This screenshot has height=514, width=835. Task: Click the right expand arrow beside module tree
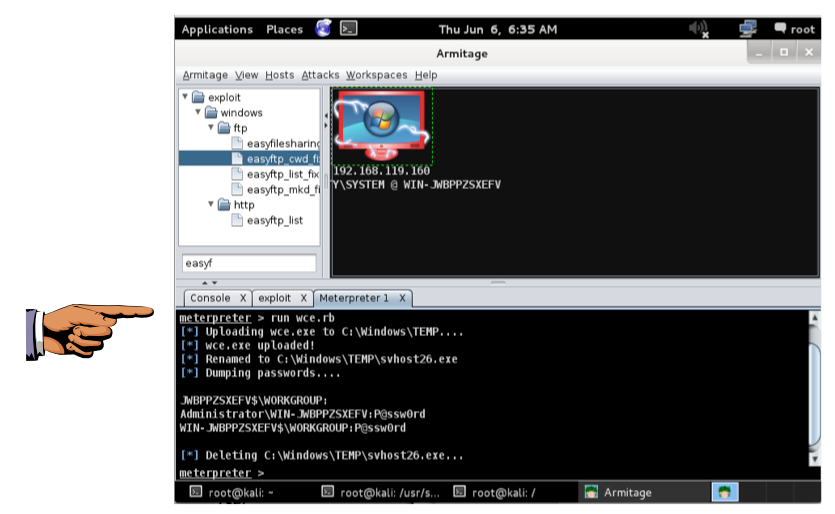coord(326,126)
